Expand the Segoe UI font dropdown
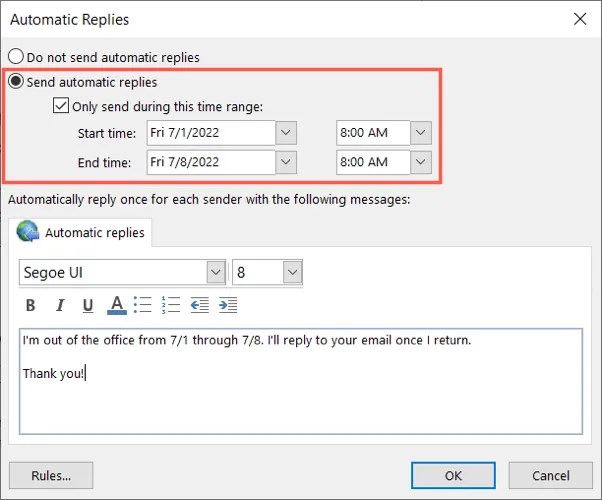 pos(216,272)
